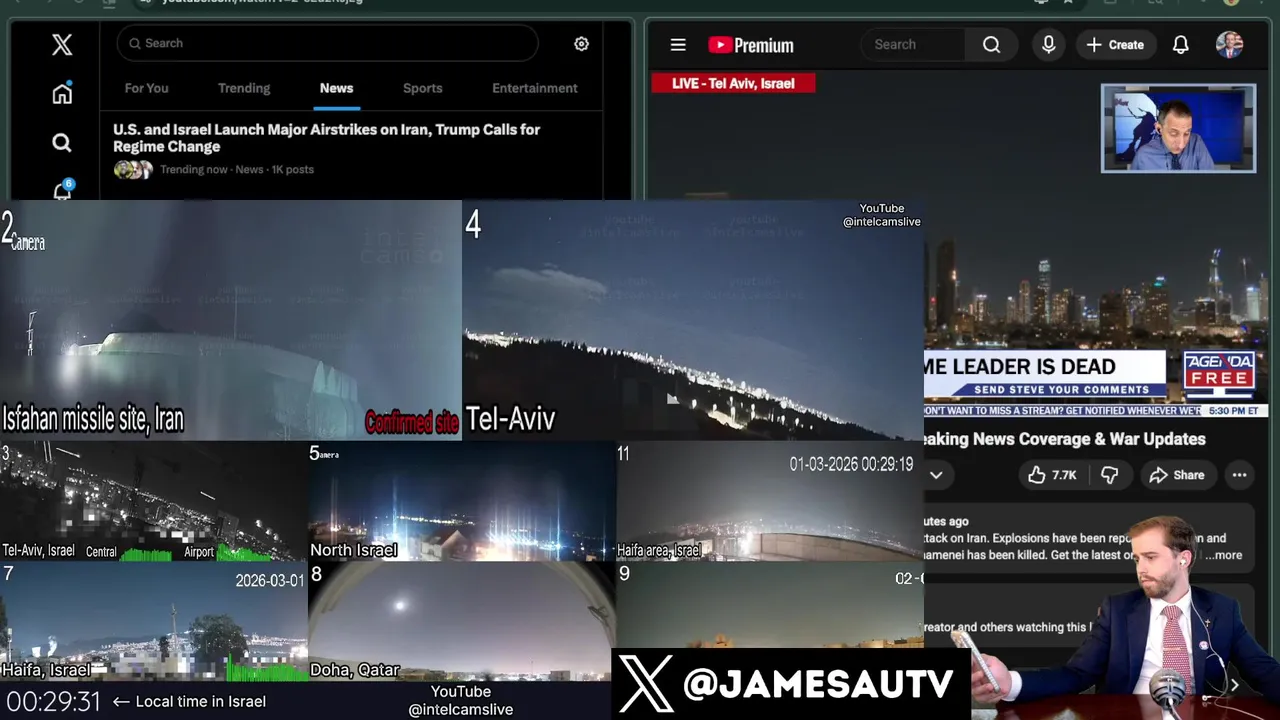The image size is (1280, 720).
Task: Open the YouTube hamburger guide menu
Action: pyautogui.click(x=678, y=45)
